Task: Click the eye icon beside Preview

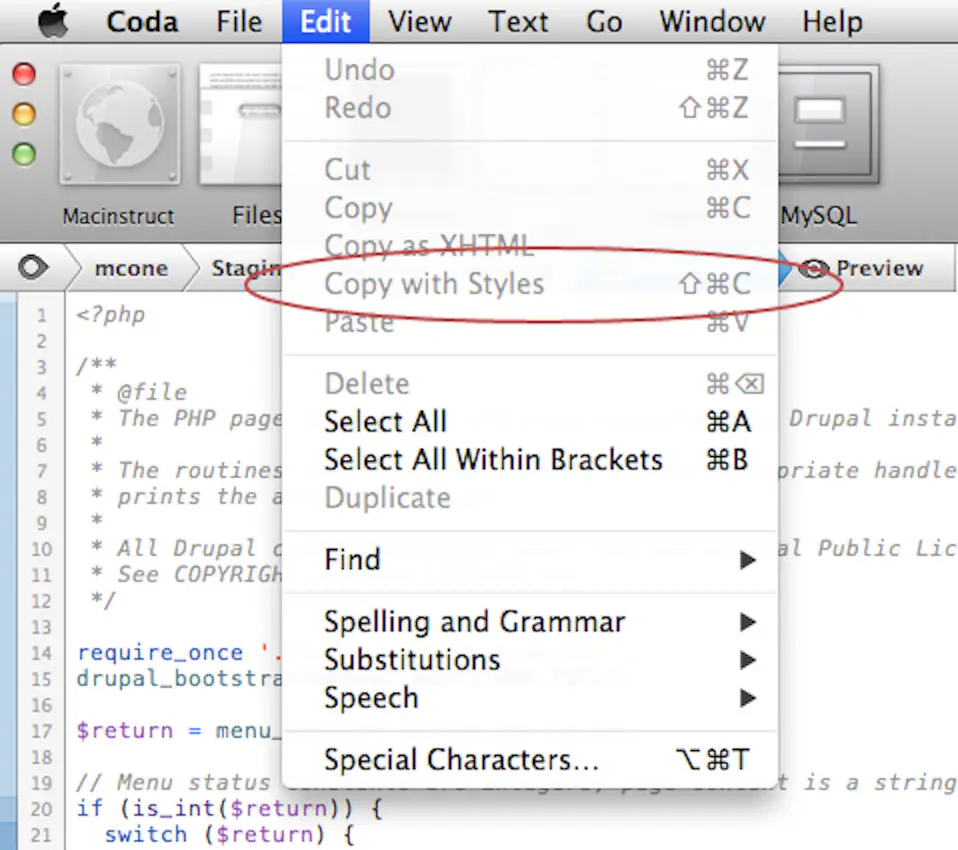Action: [x=814, y=268]
